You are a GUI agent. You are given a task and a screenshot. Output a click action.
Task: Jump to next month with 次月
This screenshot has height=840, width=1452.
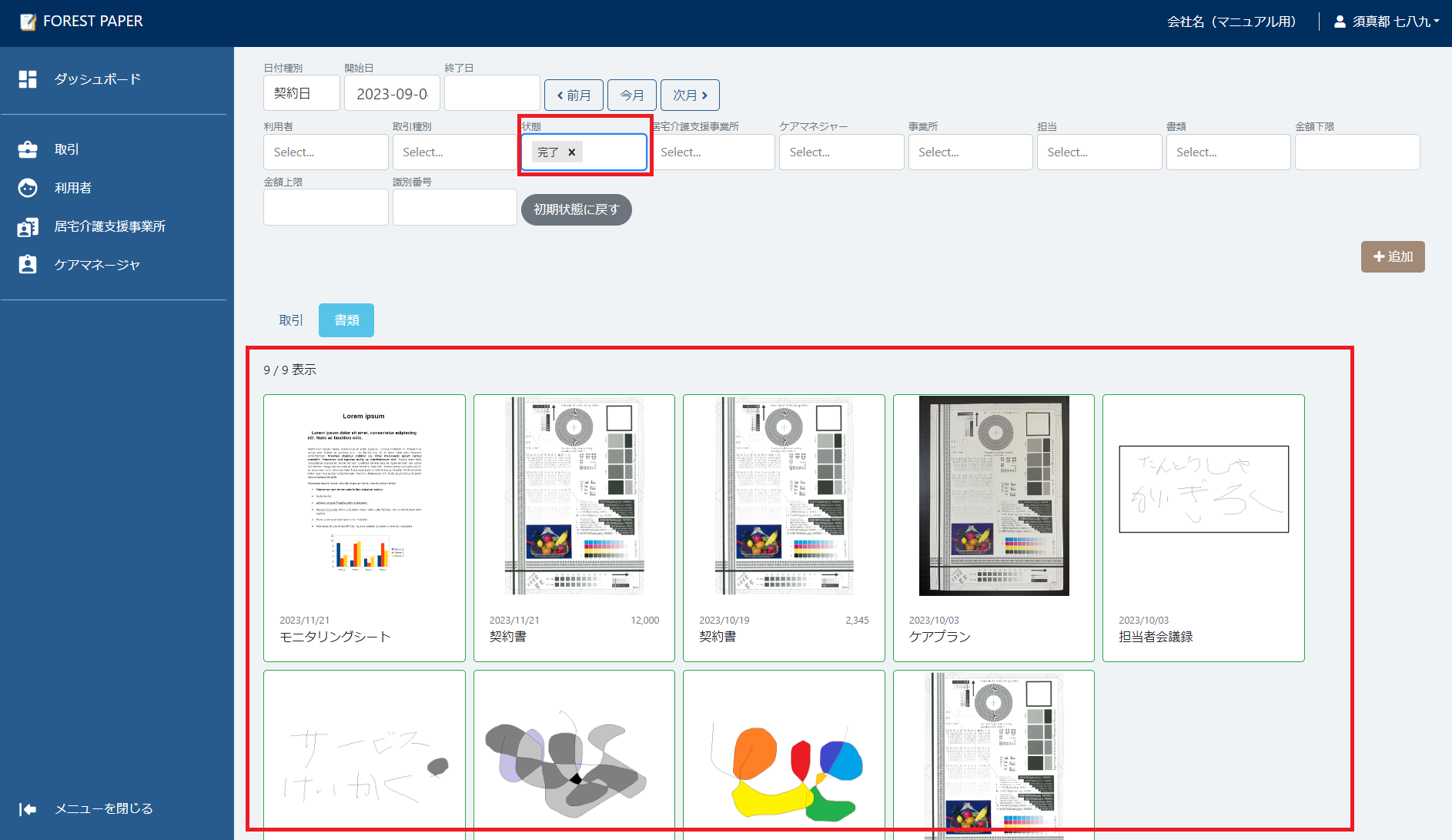coord(690,95)
